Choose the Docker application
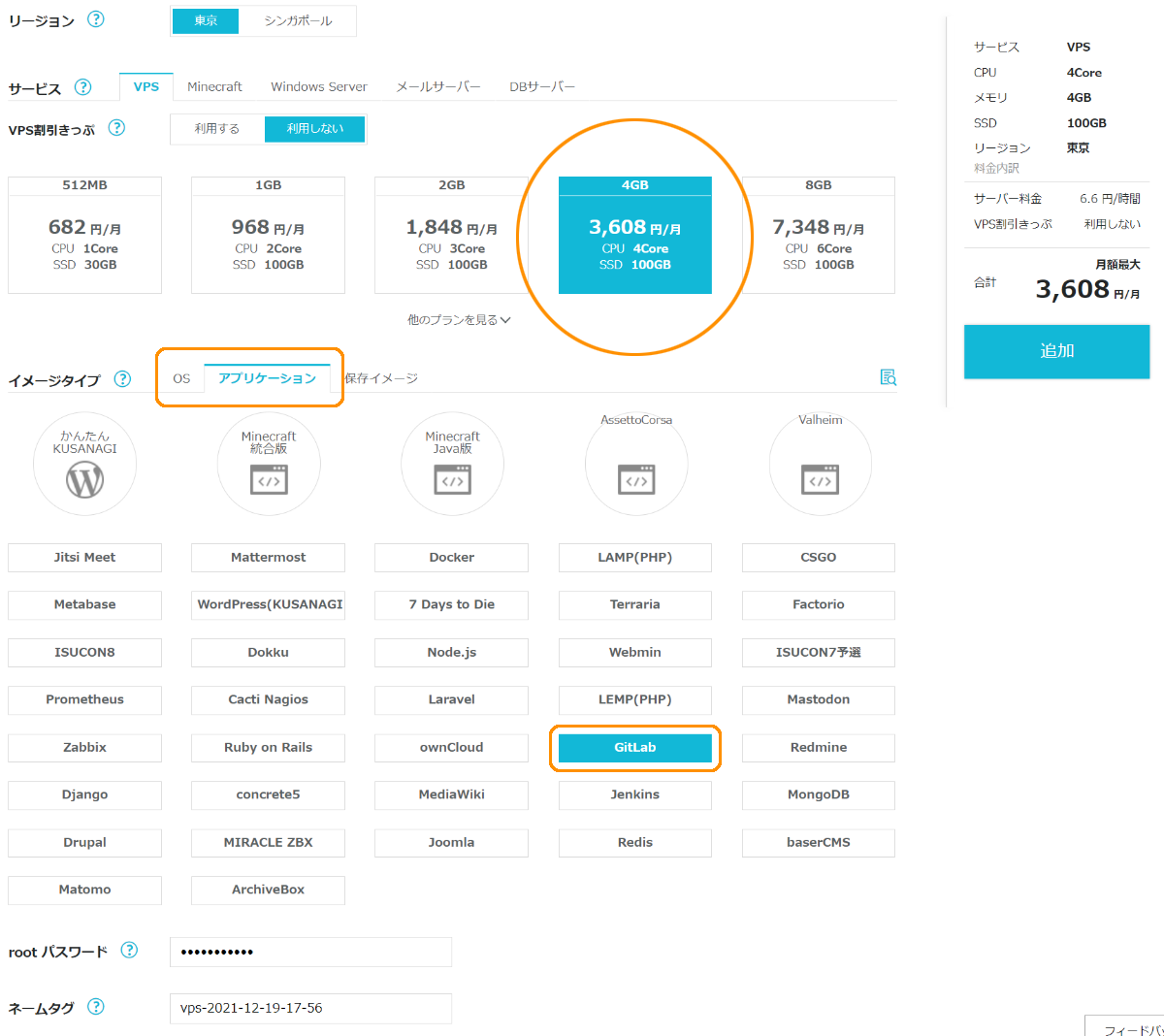The image size is (1164, 1036). pyautogui.click(x=452, y=558)
